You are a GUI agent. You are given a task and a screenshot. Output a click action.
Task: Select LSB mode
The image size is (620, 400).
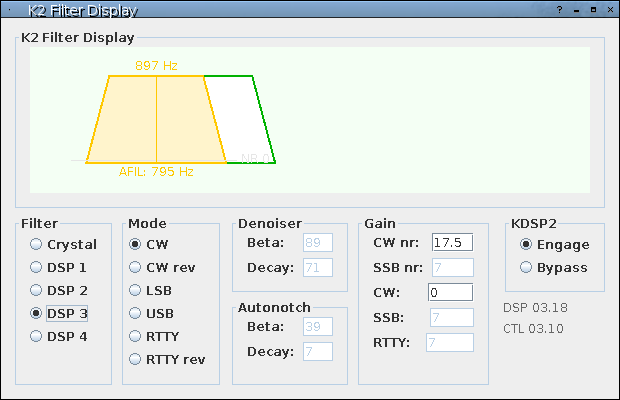135,290
